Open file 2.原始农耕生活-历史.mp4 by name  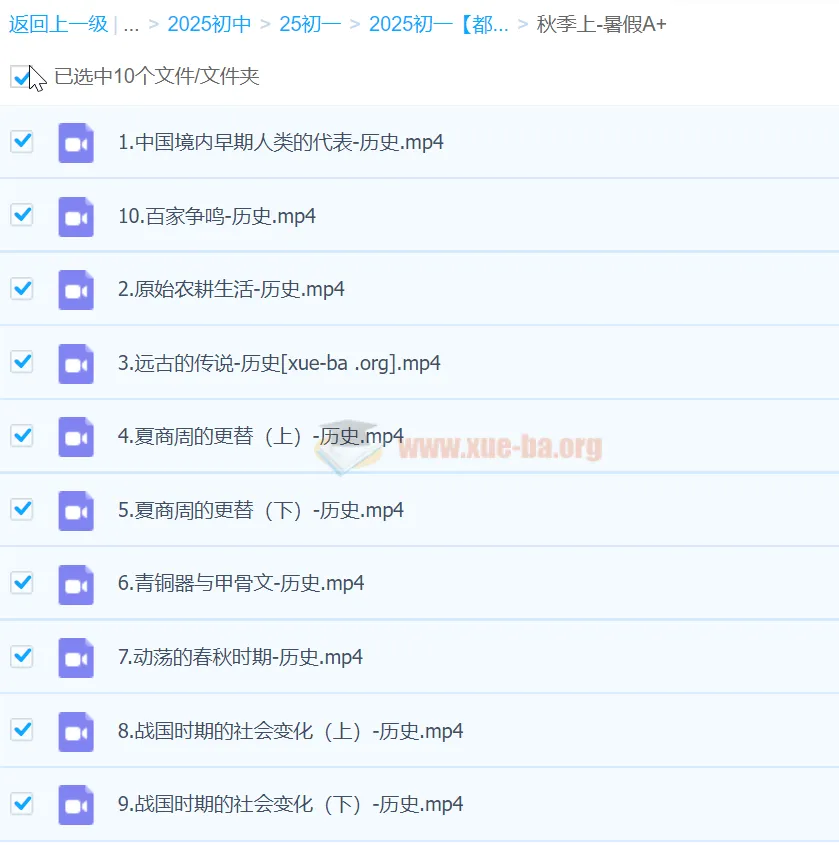click(231, 290)
